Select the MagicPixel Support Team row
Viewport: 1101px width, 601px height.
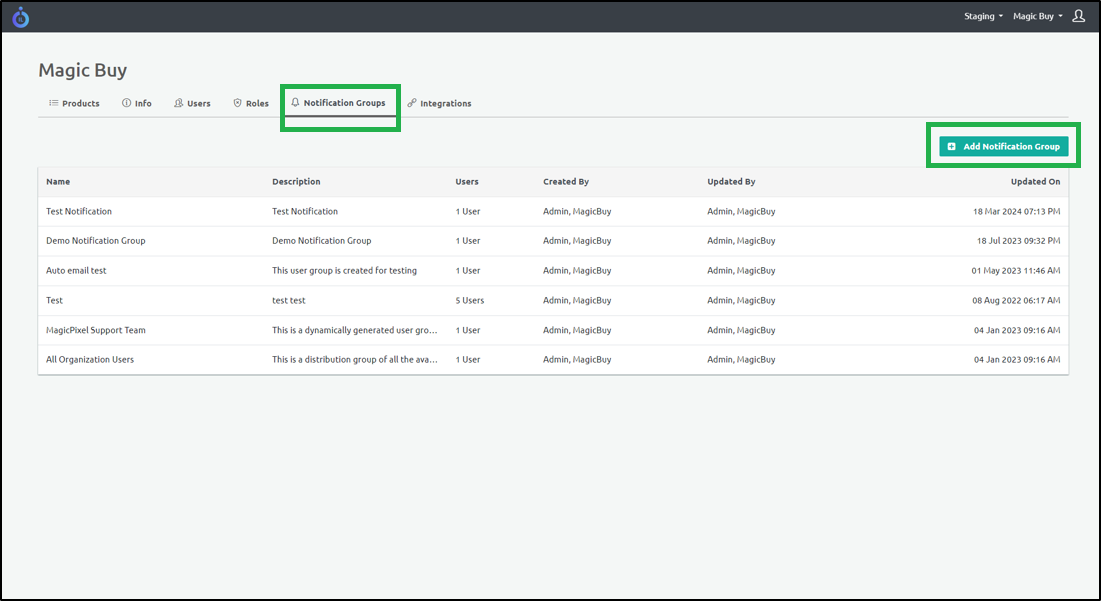[96, 330]
